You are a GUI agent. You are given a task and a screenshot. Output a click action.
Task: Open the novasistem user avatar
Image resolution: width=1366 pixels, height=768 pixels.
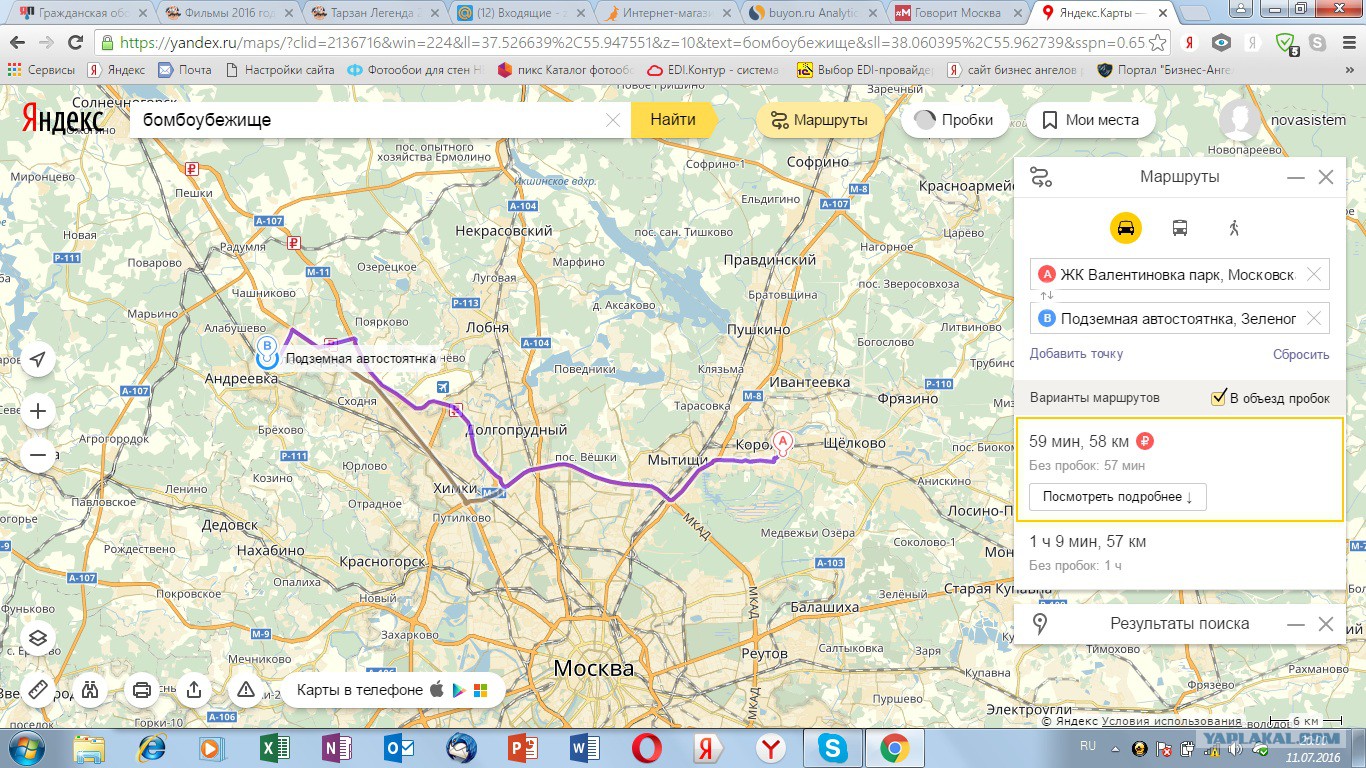[1240, 120]
